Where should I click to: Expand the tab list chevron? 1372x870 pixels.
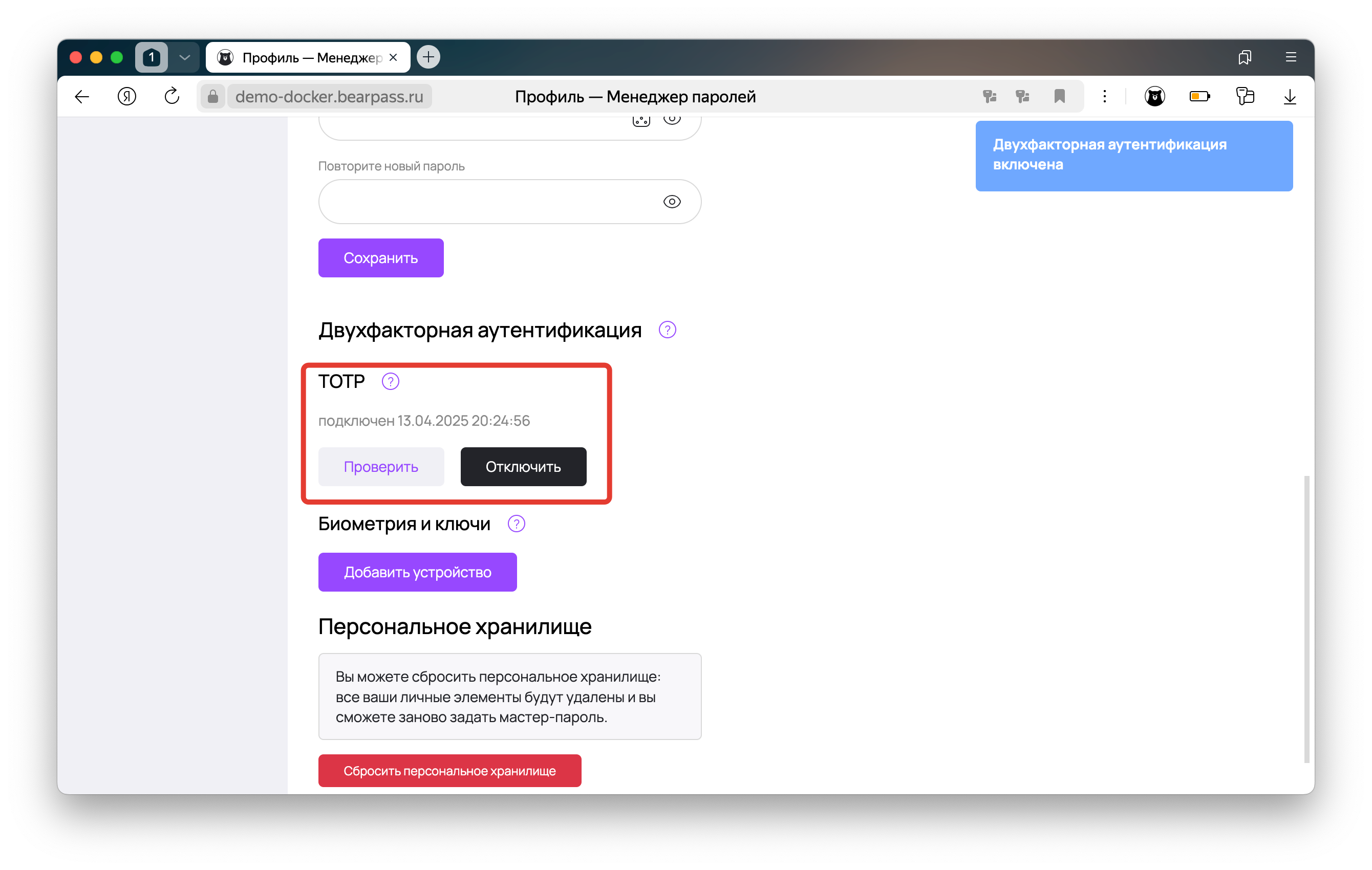click(185, 57)
